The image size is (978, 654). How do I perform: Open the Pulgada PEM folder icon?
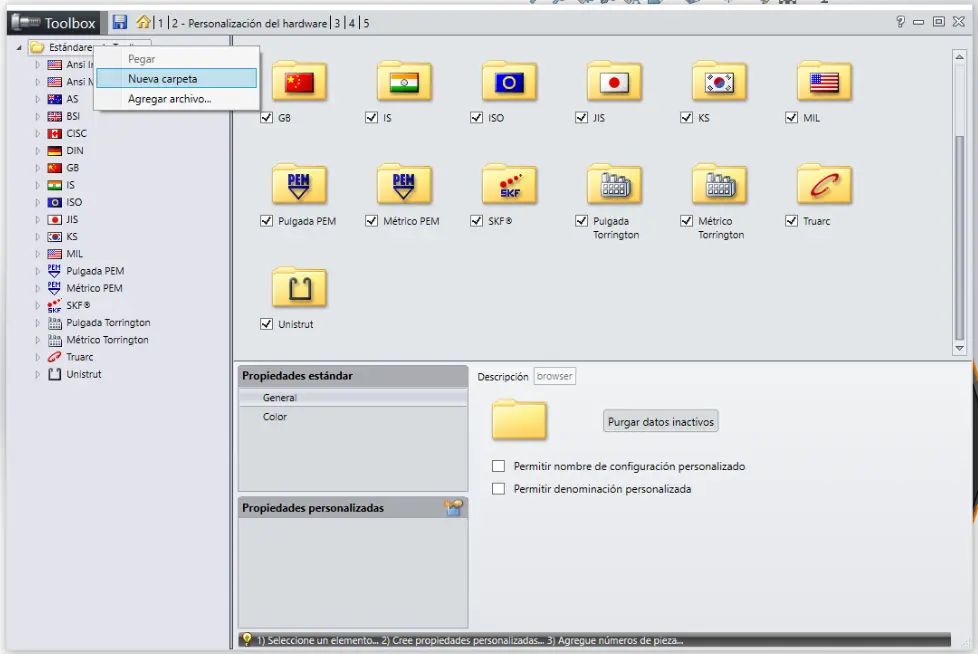click(299, 185)
